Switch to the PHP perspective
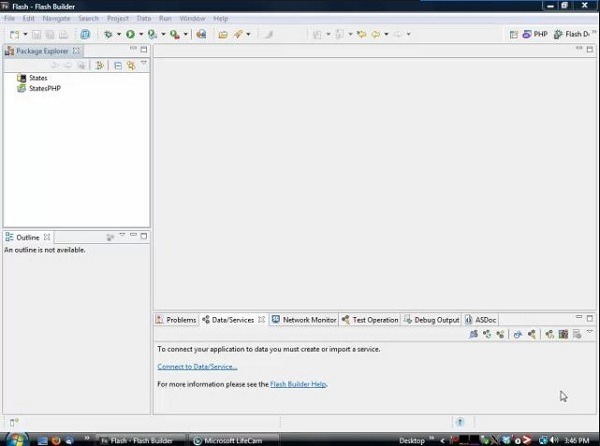Image resolution: width=600 pixels, height=446 pixels. point(535,34)
